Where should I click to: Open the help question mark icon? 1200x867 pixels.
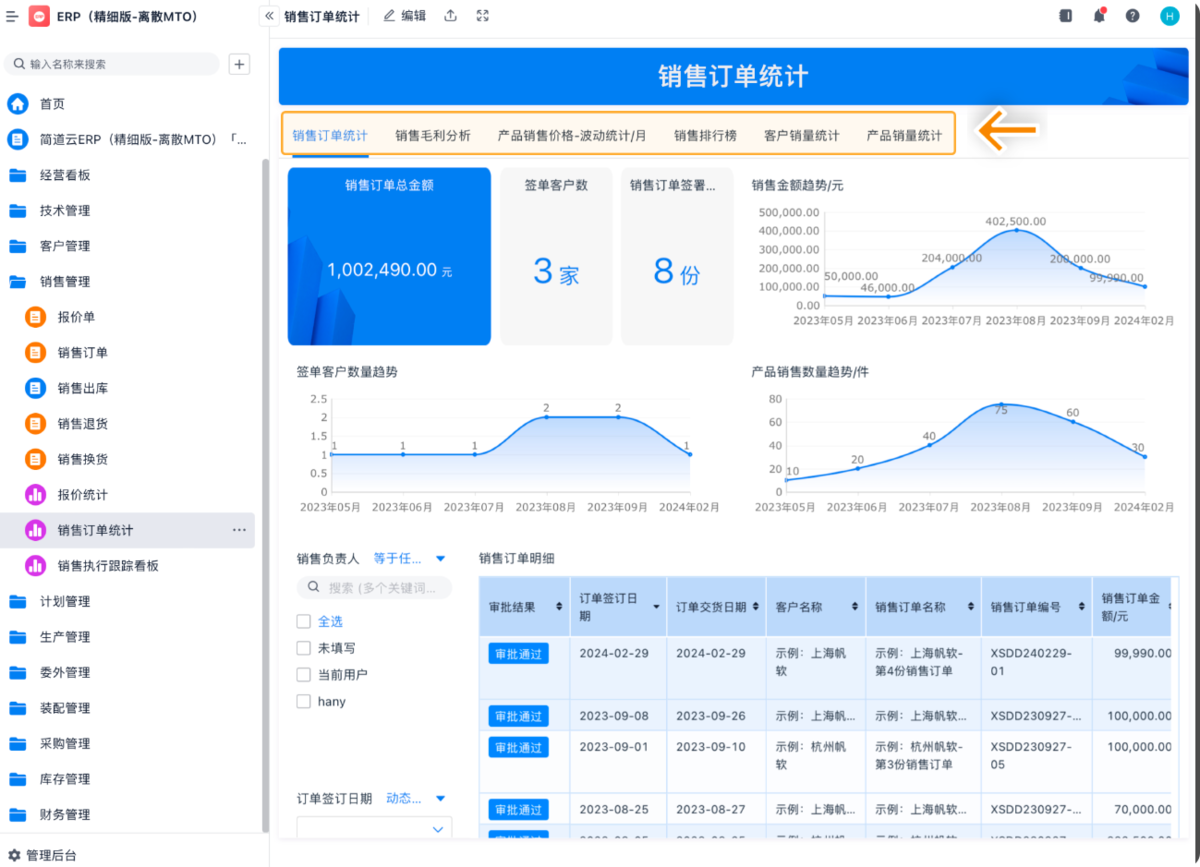(1132, 16)
